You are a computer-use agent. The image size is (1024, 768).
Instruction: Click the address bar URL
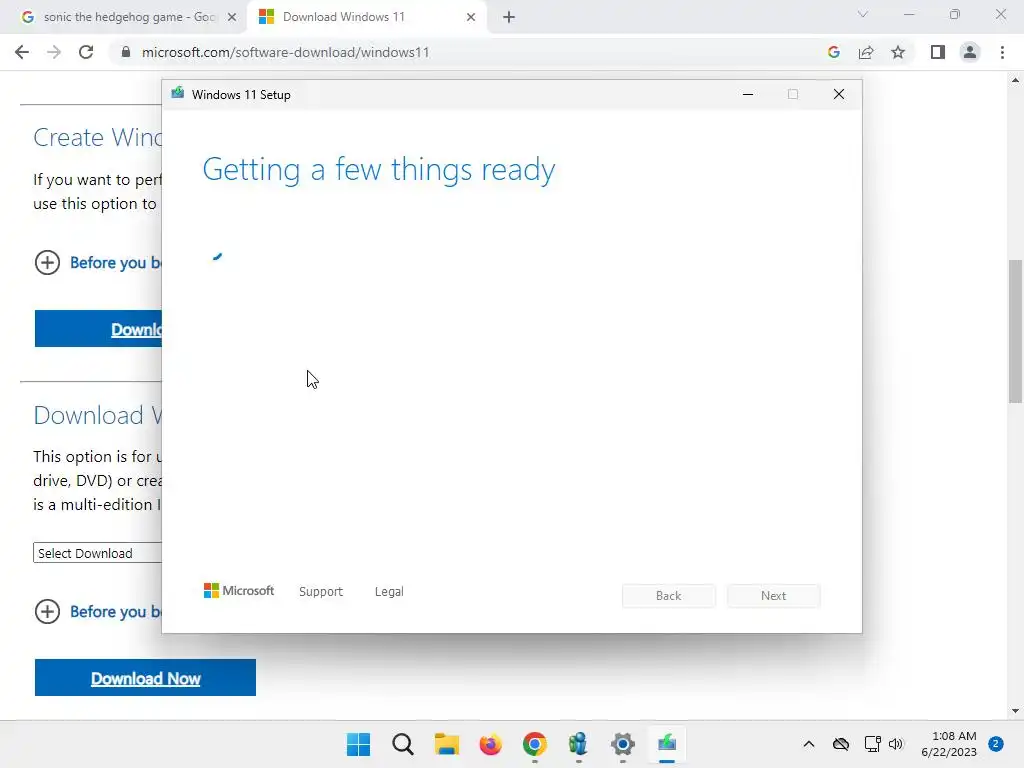coord(285,52)
